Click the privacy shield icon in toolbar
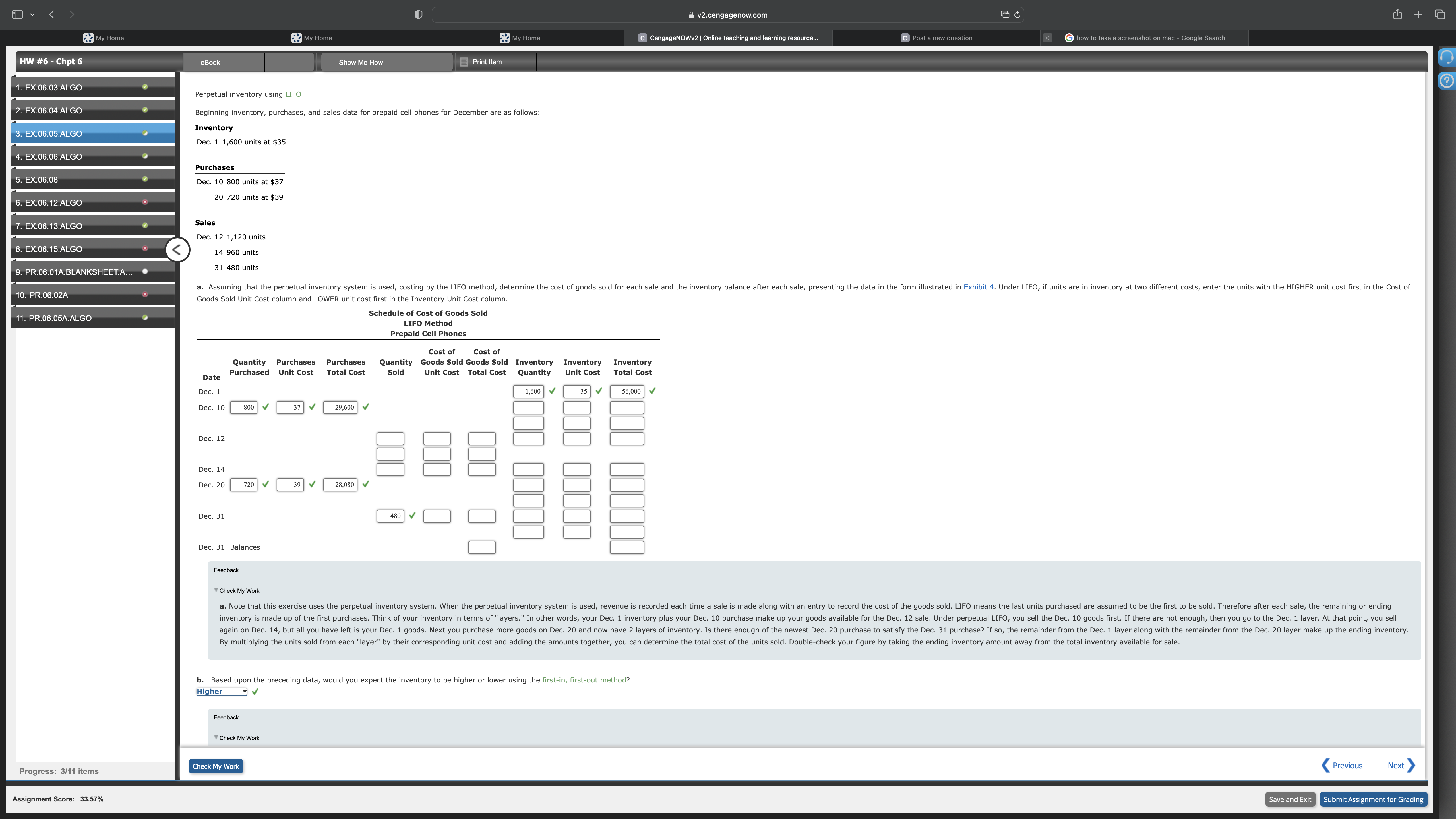The image size is (1456, 819). pyautogui.click(x=418, y=14)
